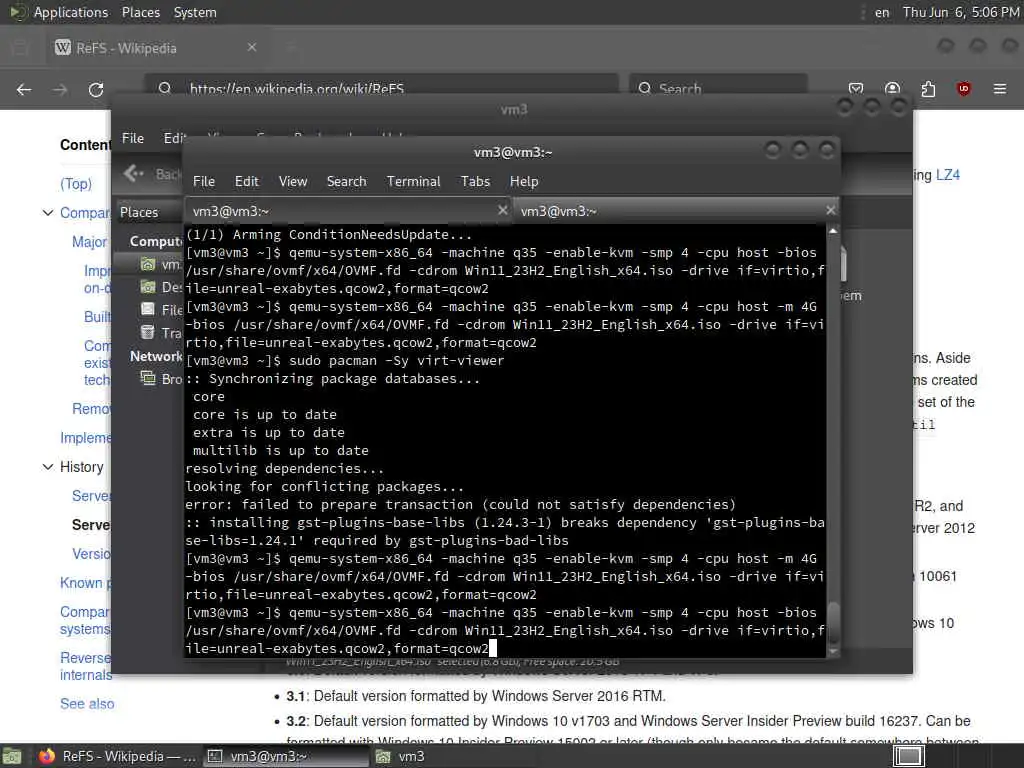1024x768 pixels.
Task: Click the Firefox back arrow button
Action: pyautogui.click(x=24, y=89)
